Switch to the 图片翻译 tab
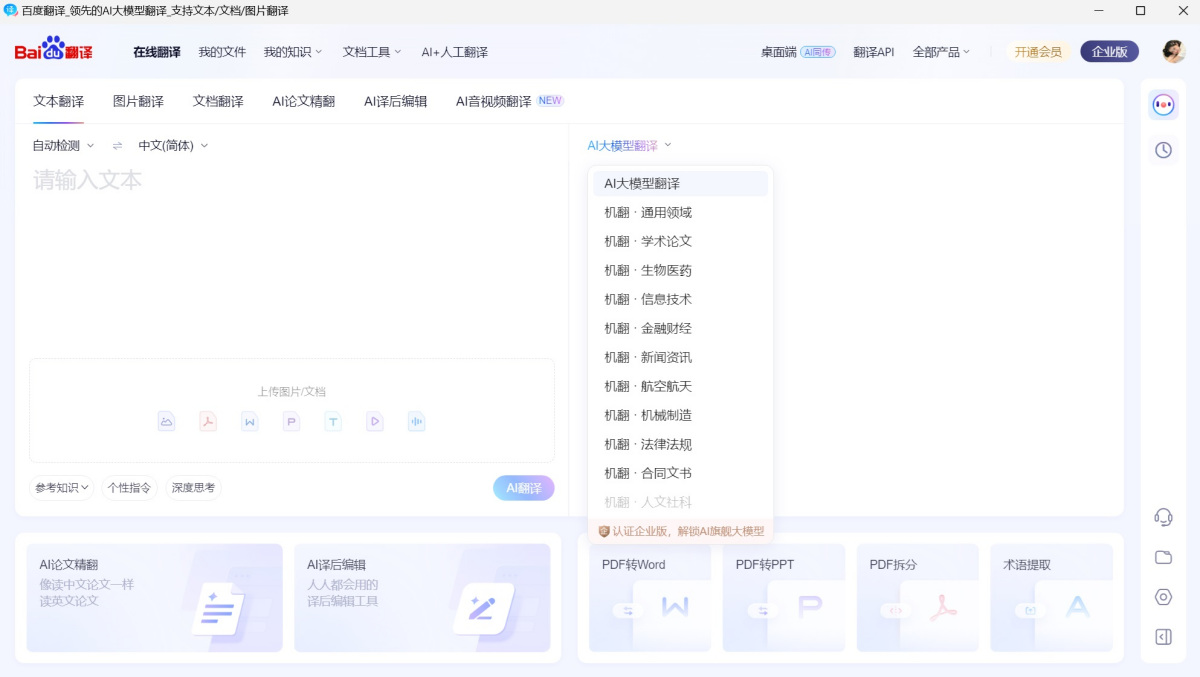This screenshot has width=1200, height=677. 138,101
